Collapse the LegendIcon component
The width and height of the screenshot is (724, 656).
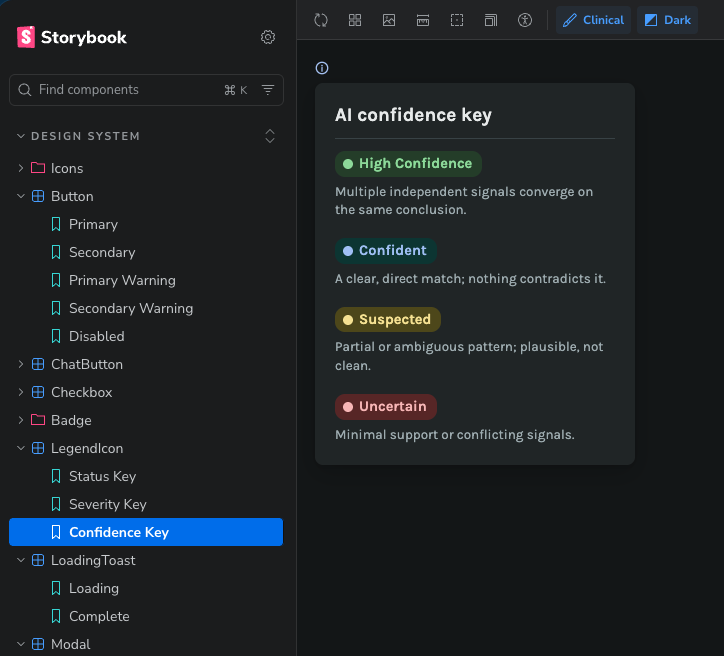146,449
